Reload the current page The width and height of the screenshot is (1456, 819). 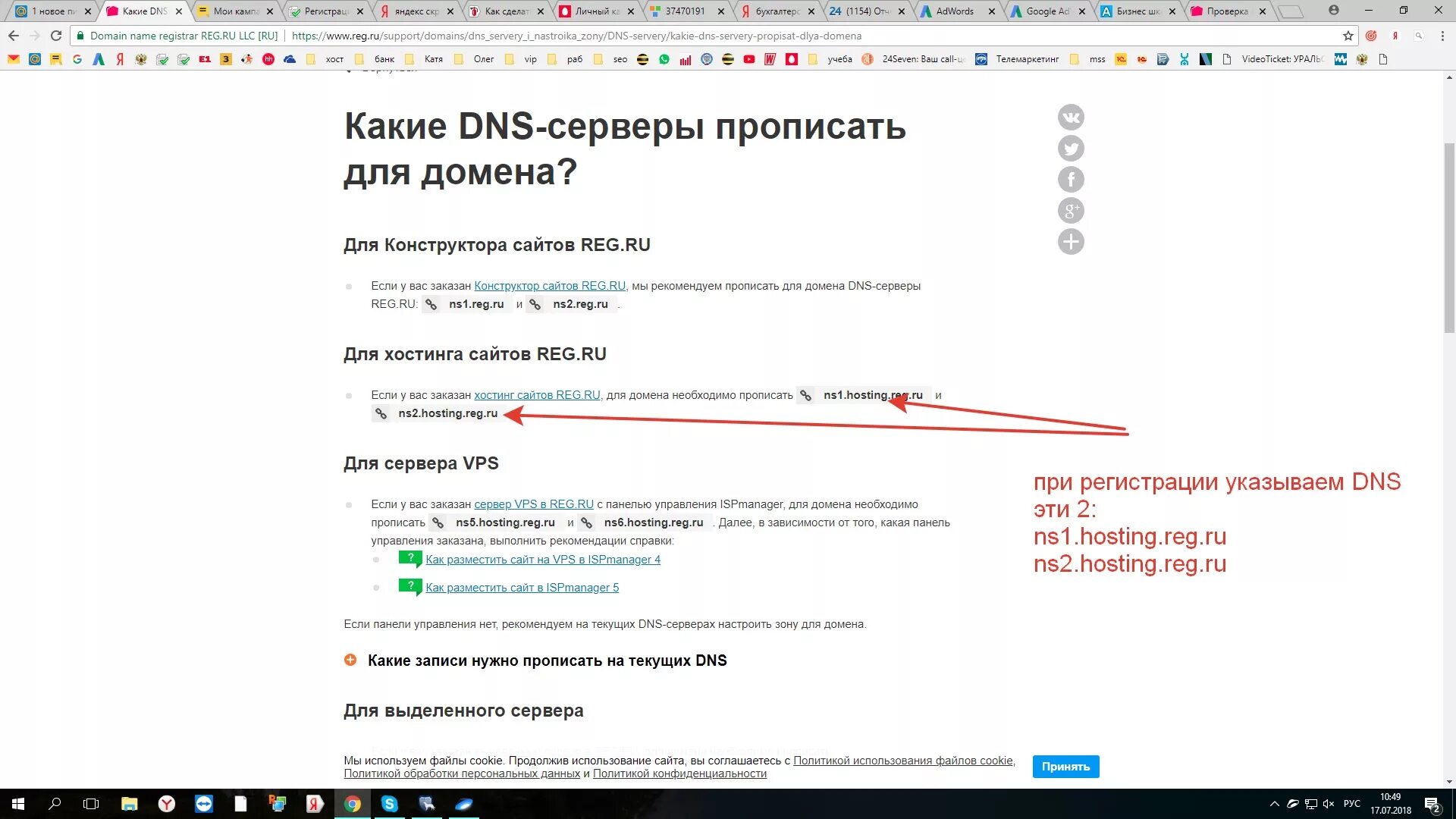[x=56, y=36]
